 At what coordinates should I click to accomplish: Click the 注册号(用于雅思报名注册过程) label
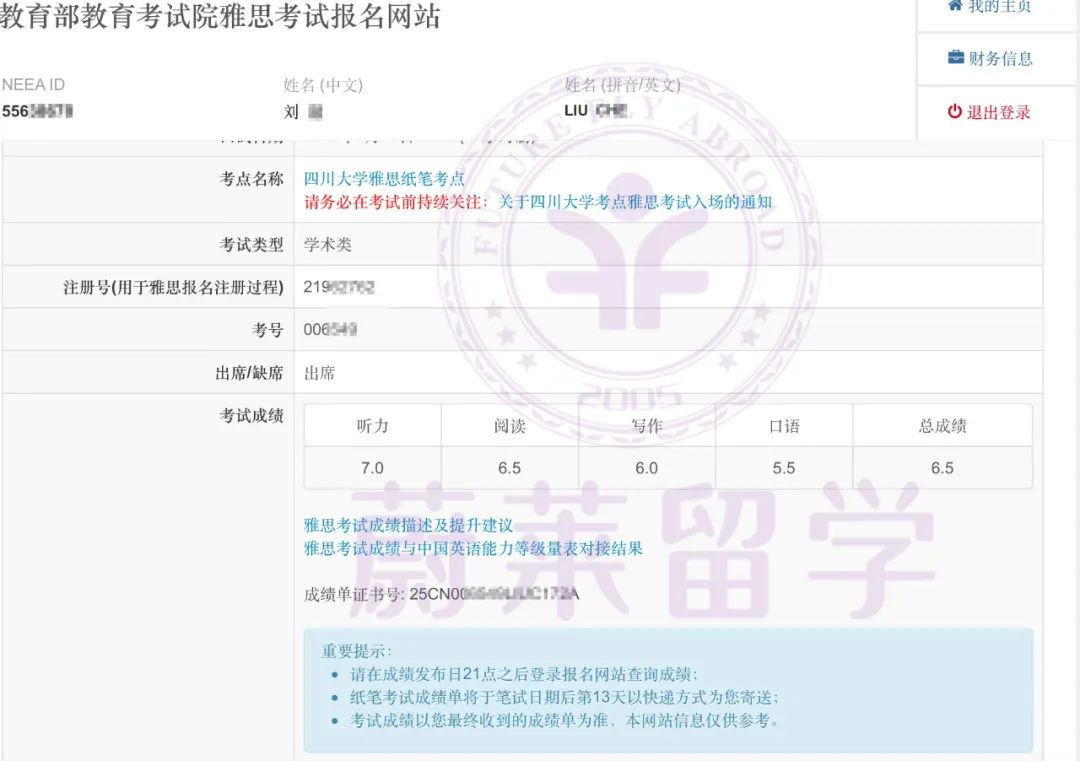tap(173, 287)
